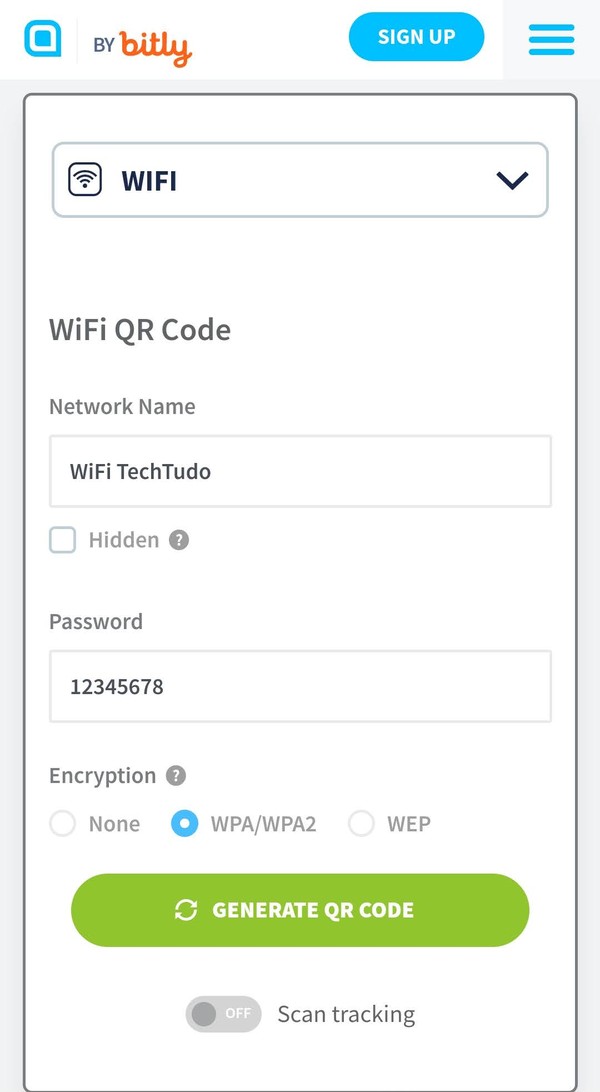The width and height of the screenshot is (600, 1092).
Task: Open the hamburger navigation menu
Action: [551, 37]
